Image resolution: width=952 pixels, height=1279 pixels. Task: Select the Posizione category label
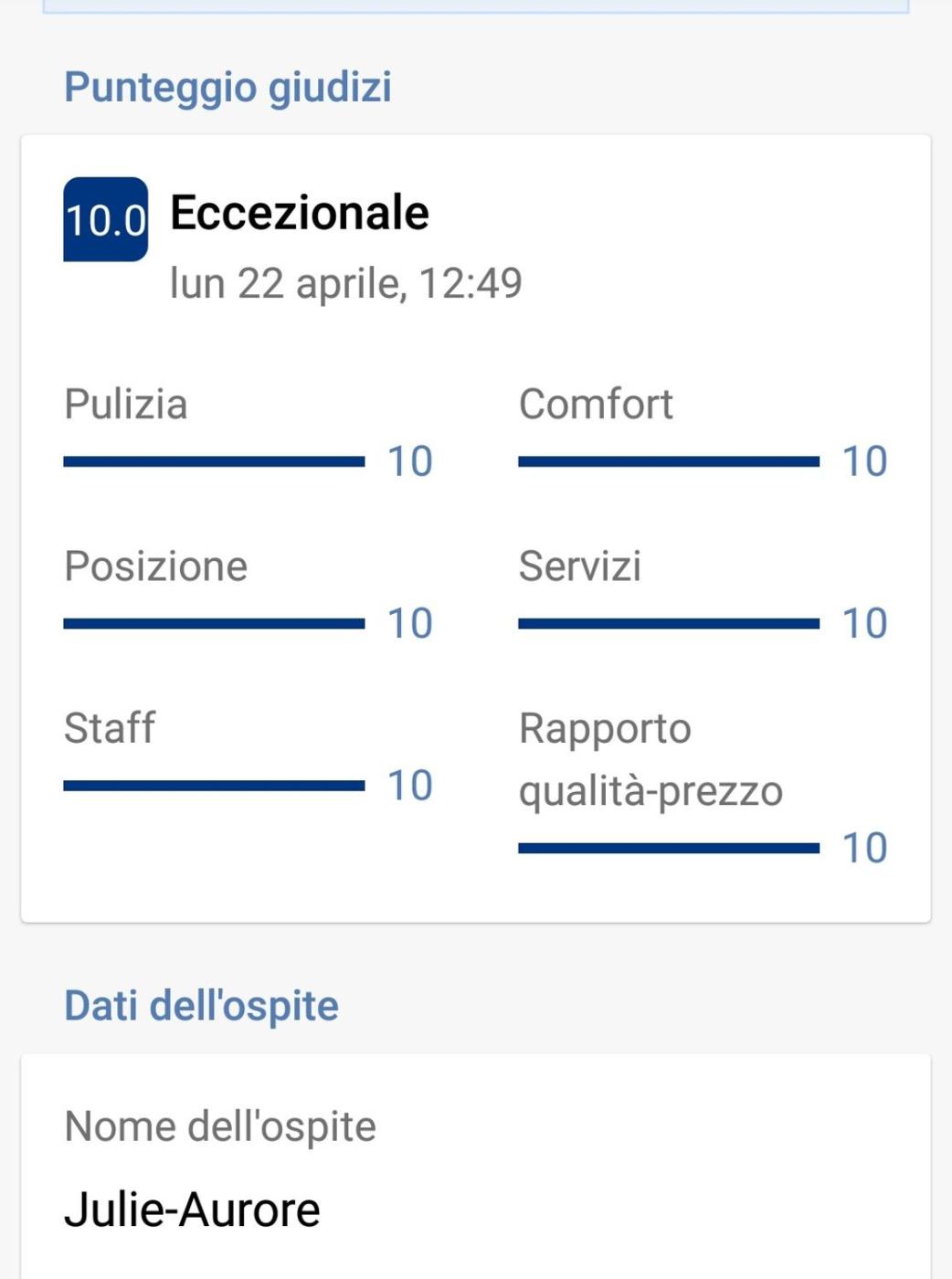[x=155, y=566]
